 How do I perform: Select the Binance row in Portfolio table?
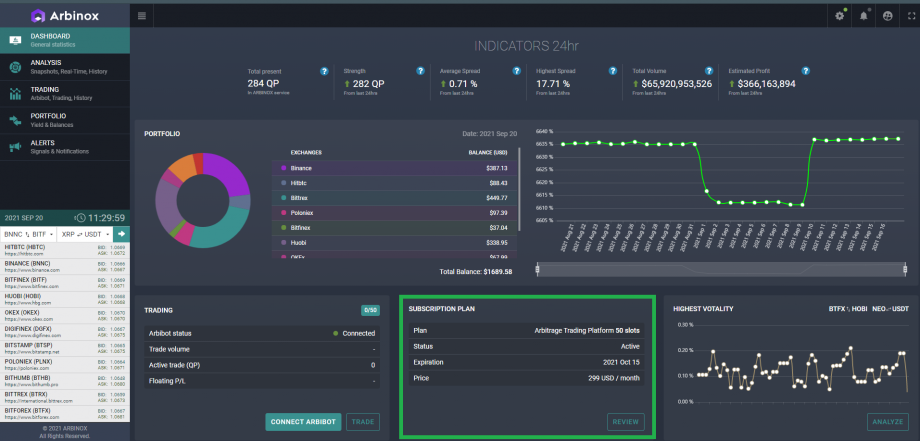(x=394, y=168)
